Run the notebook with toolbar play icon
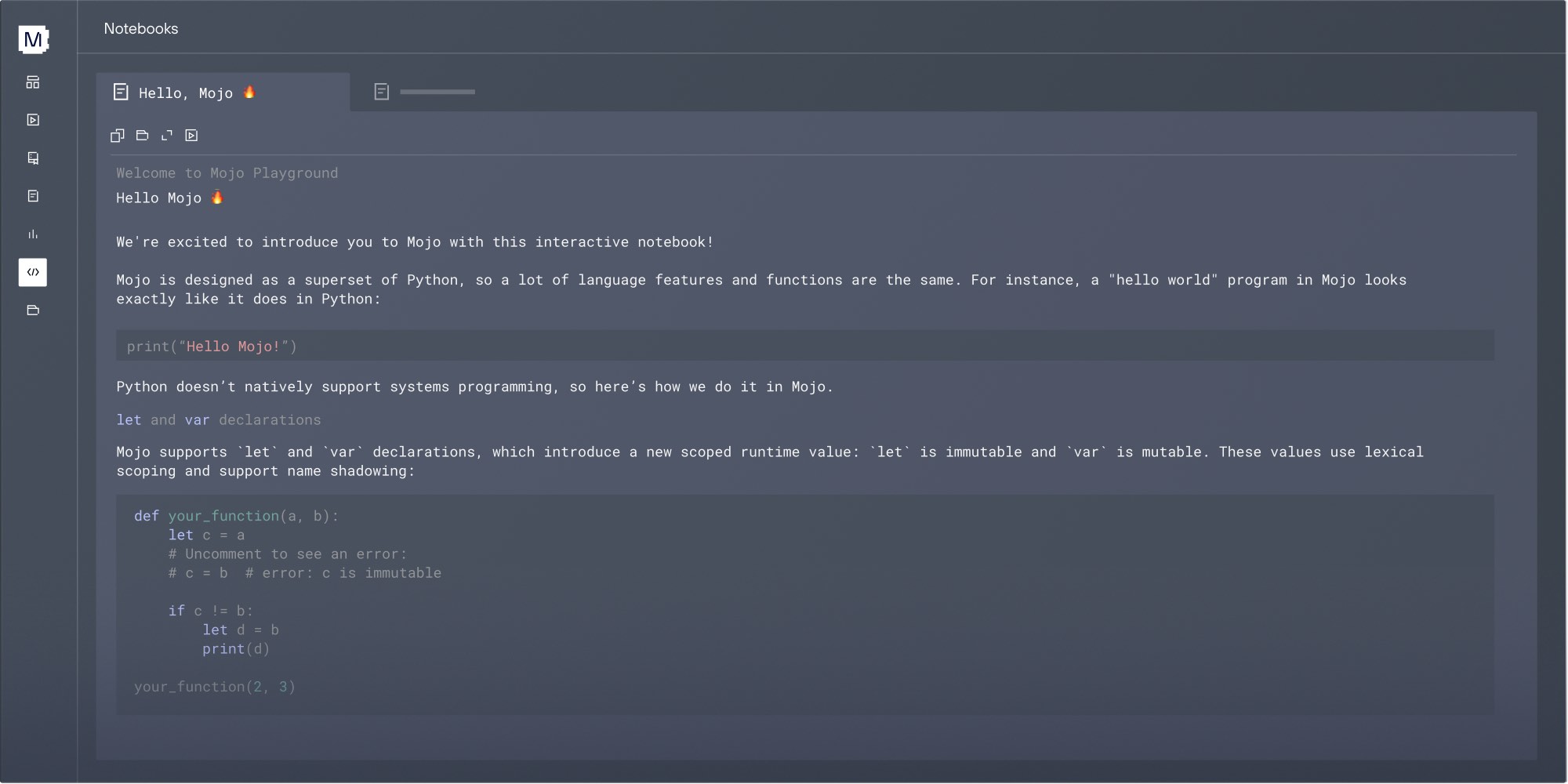The image size is (1568, 784). 191,136
